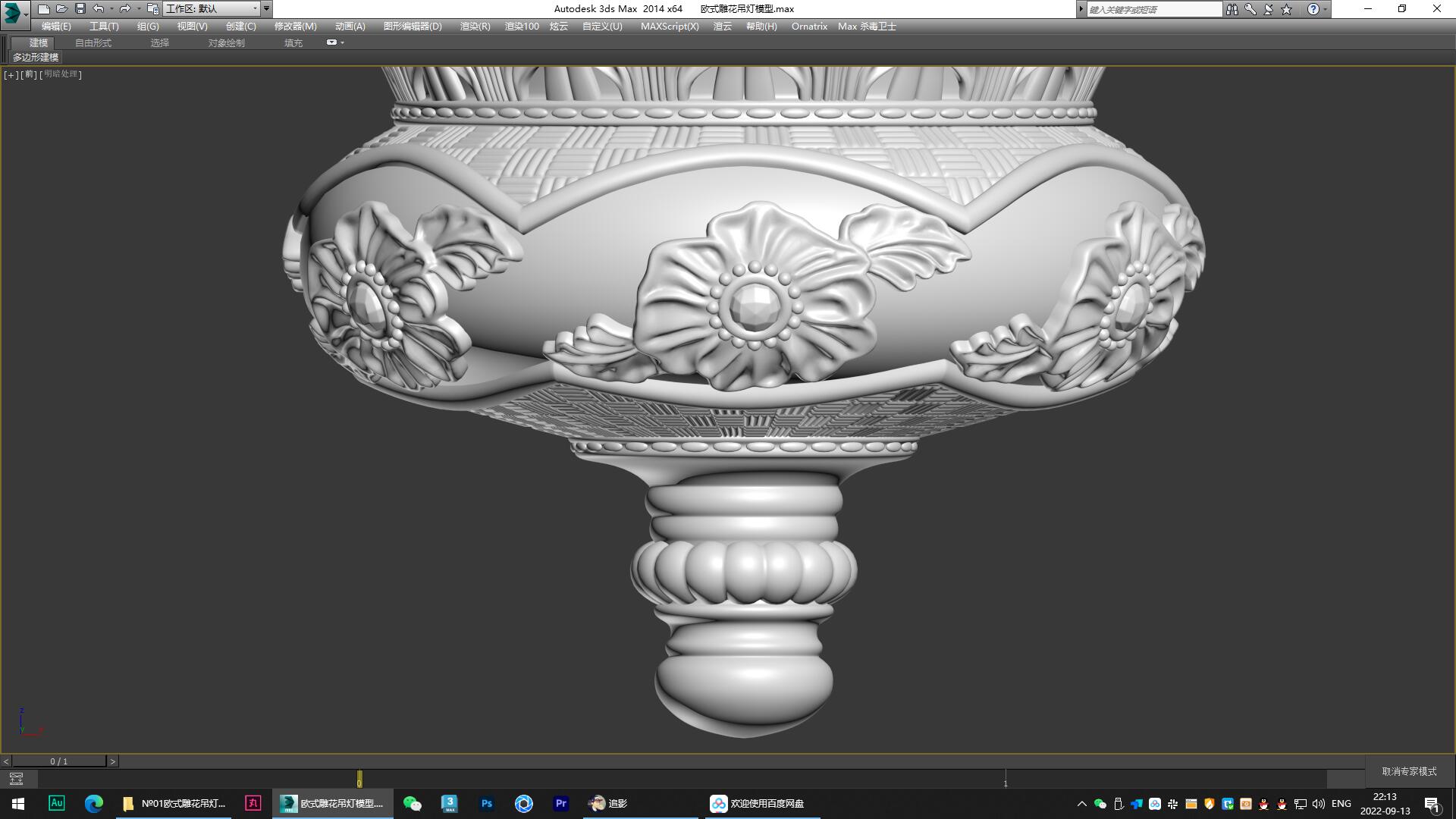
Task: Create a new scene with the New icon
Action: 43,9
